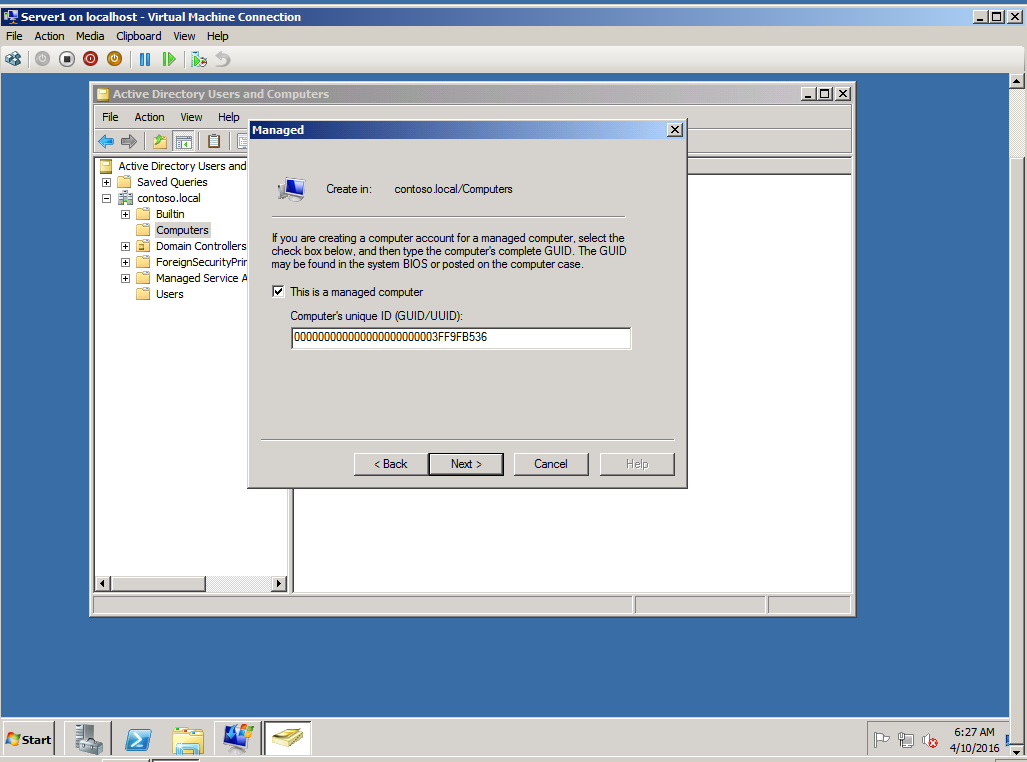Click the clipboard icon in ADUC toolbar

pos(214,141)
